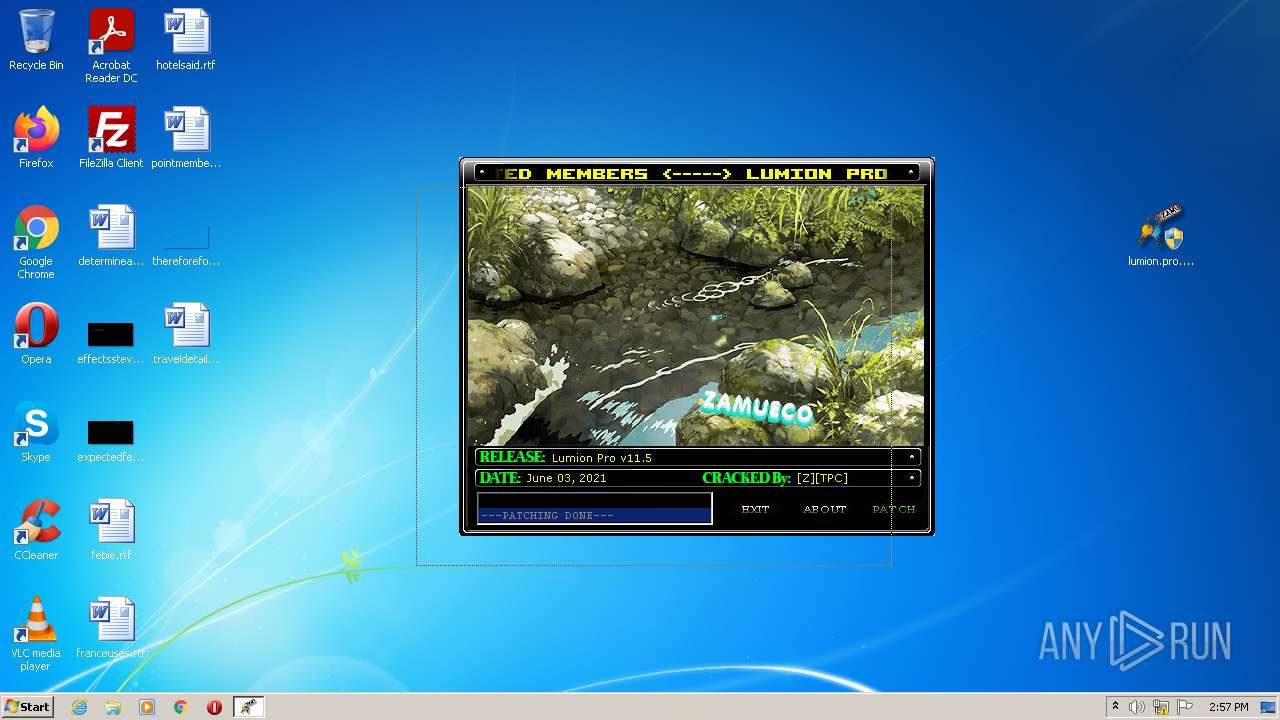Click the 2:57 PM system clock

pos(1228,707)
